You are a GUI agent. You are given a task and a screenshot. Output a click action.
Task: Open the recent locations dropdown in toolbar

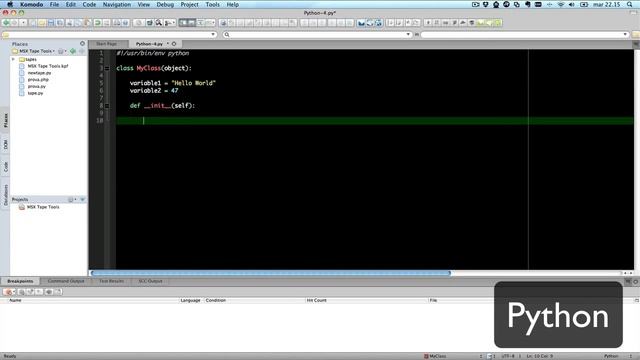click(x=23, y=23)
